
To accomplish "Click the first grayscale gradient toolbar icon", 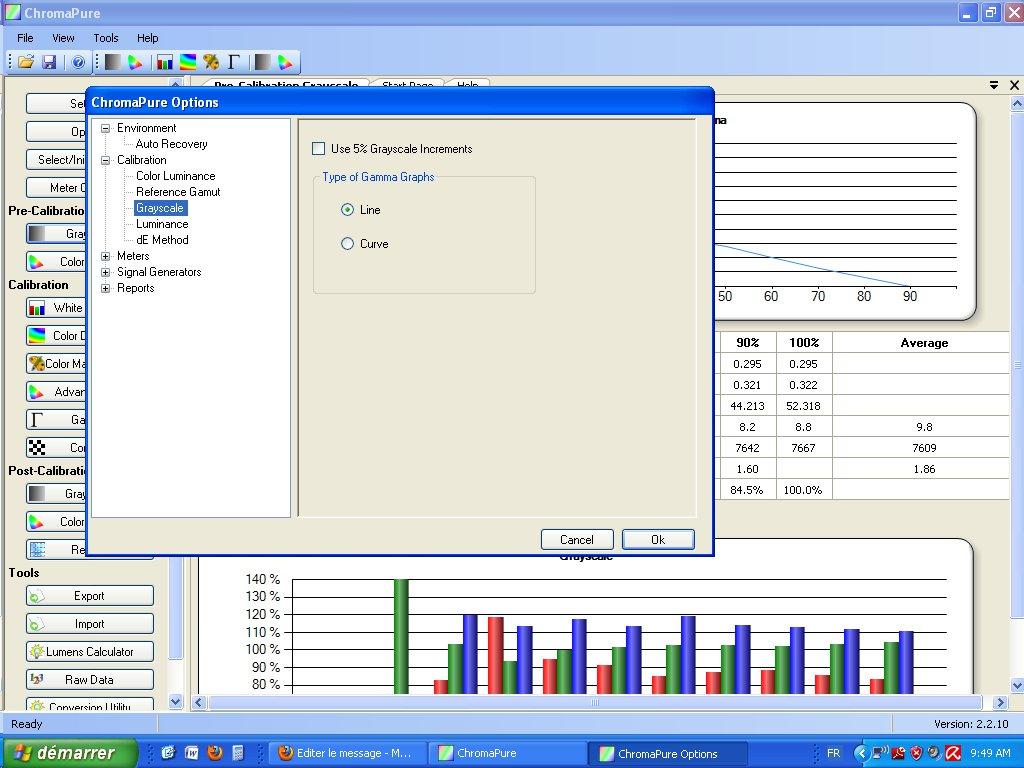I will tap(112, 62).
